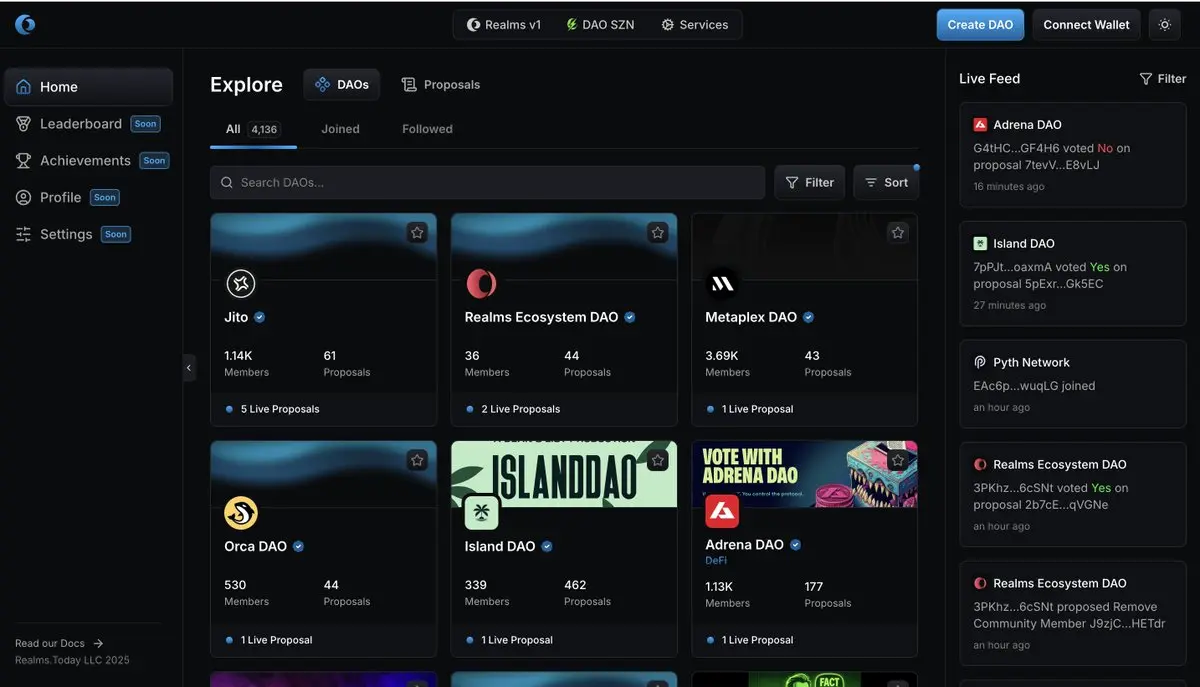Click Orca DAO verified badge
Viewport: 1200px width, 687px height.
tap(298, 546)
